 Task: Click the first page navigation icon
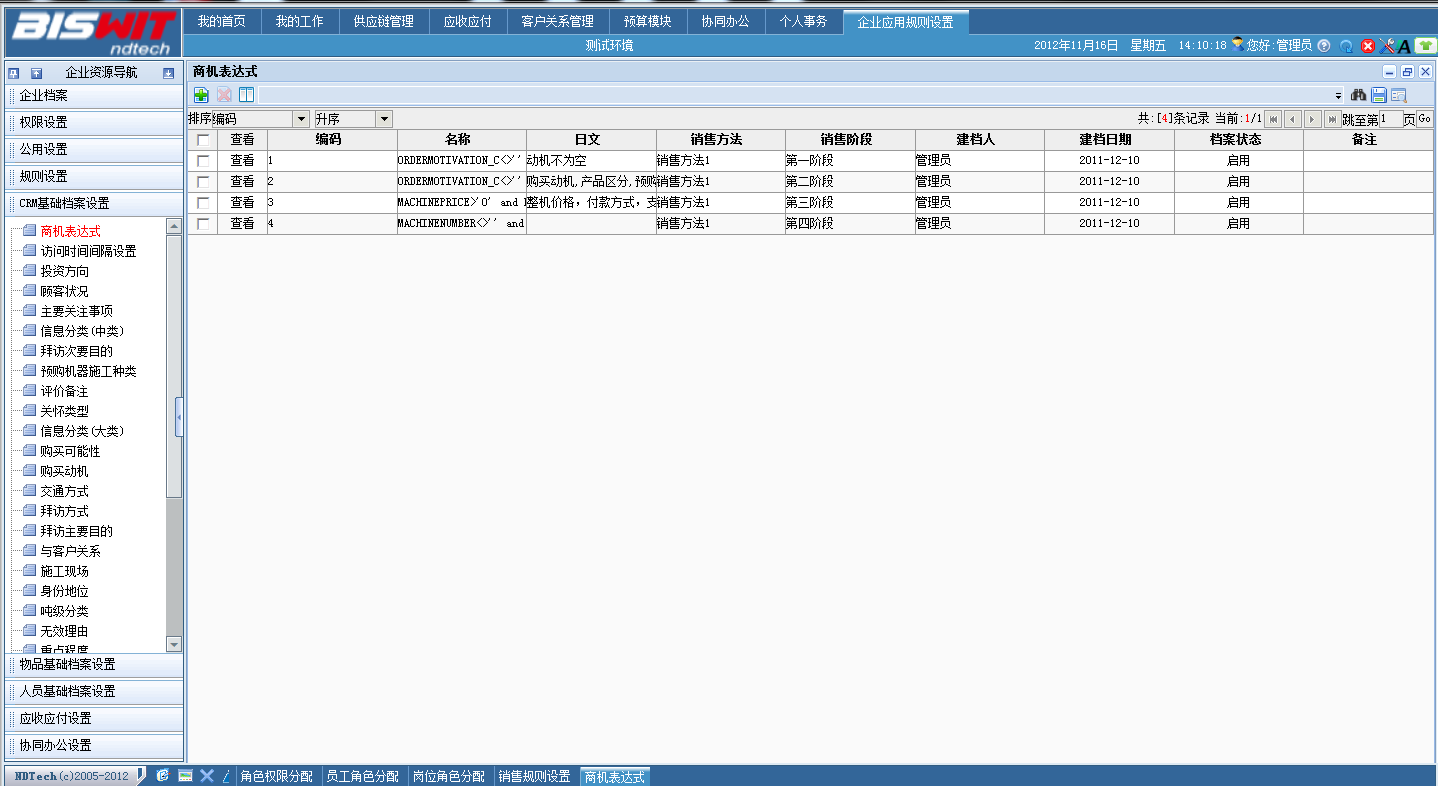pyautogui.click(x=1273, y=119)
